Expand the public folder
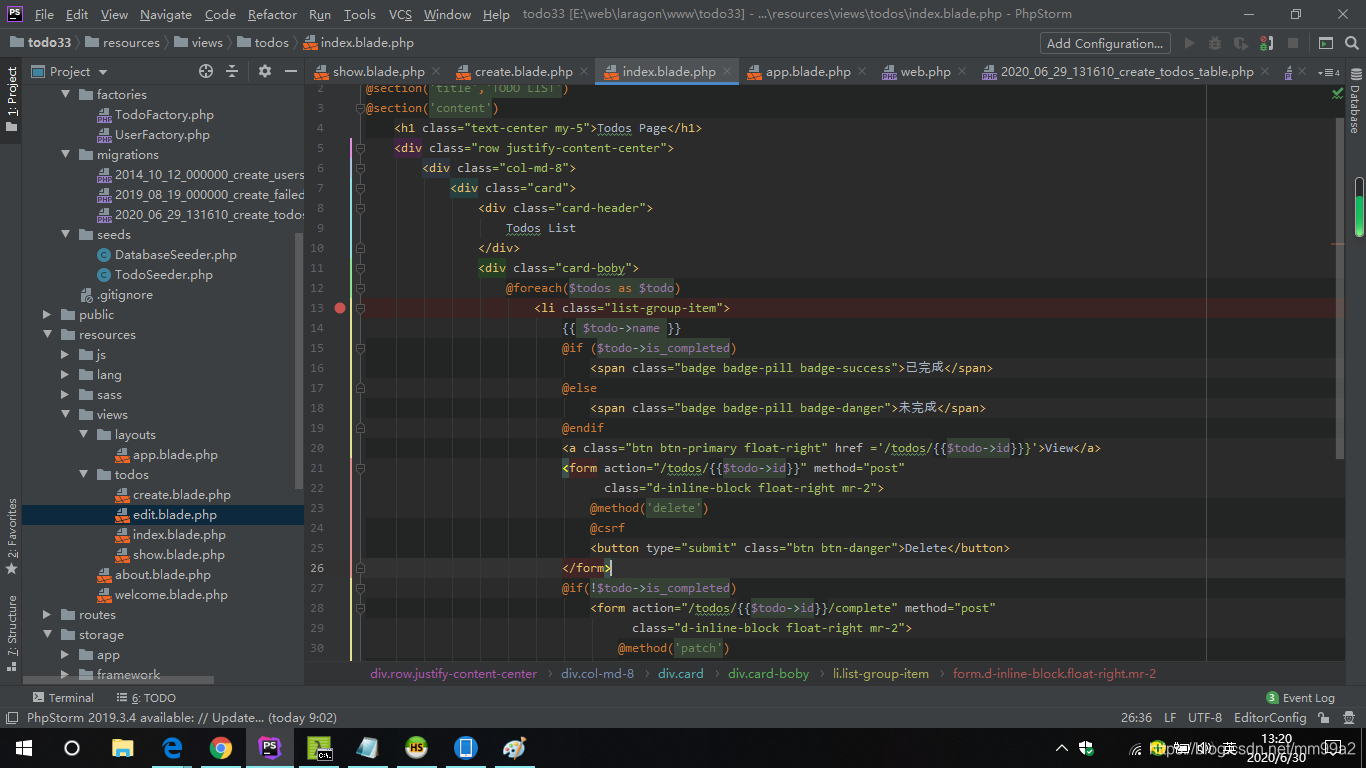1366x768 pixels. (x=47, y=314)
